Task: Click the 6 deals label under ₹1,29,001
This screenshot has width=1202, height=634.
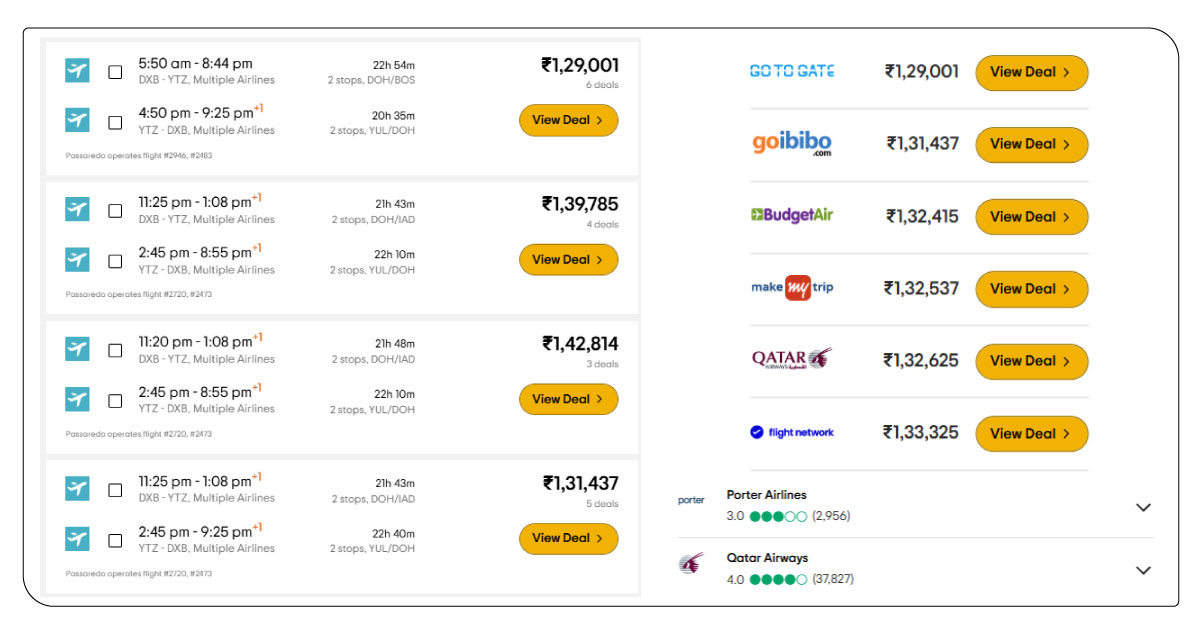Action: (x=601, y=85)
